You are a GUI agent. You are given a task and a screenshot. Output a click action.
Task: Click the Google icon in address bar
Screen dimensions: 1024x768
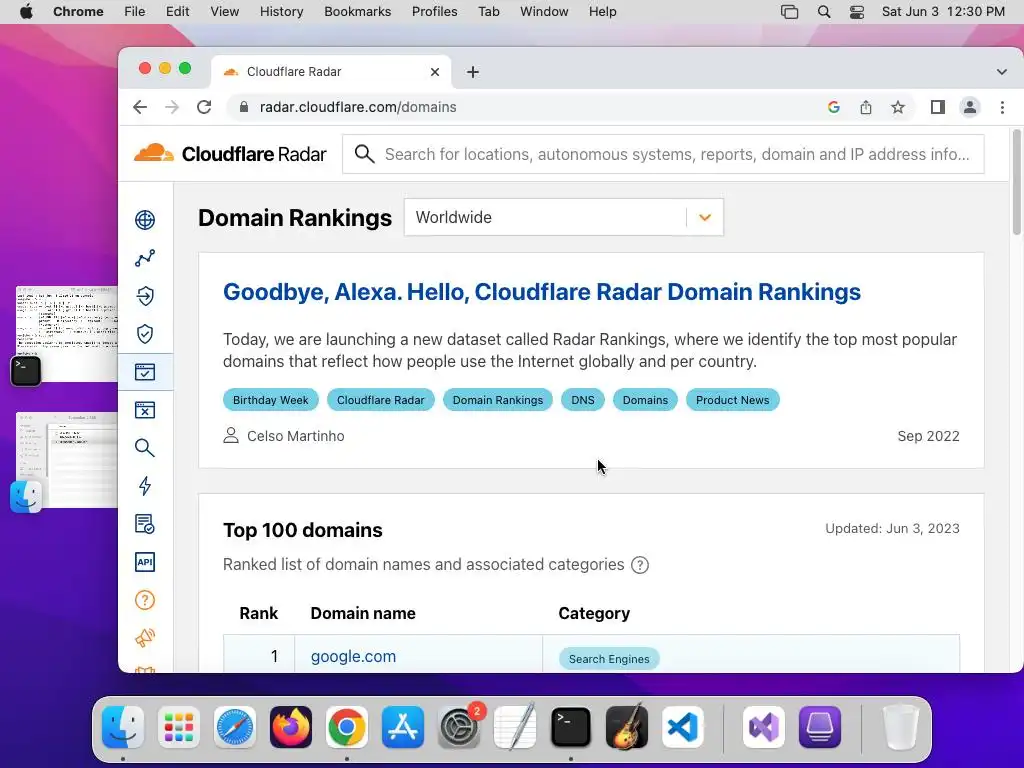(x=833, y=107)
